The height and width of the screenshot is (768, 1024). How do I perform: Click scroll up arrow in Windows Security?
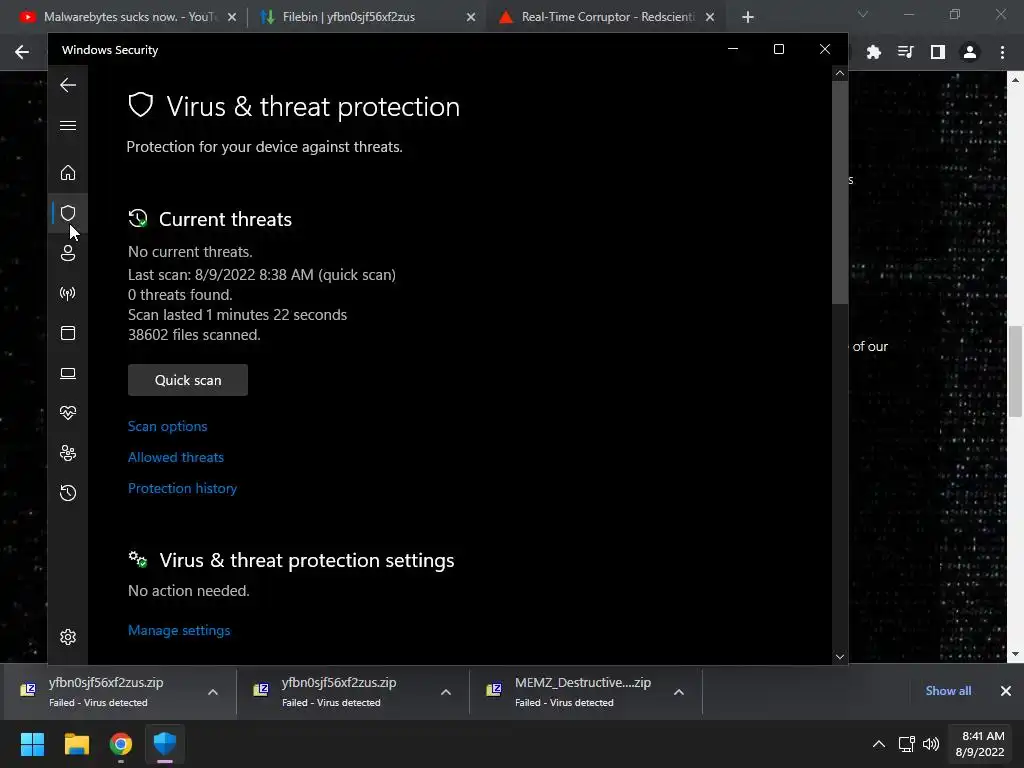pyautogui.click(x=840, y=73)
